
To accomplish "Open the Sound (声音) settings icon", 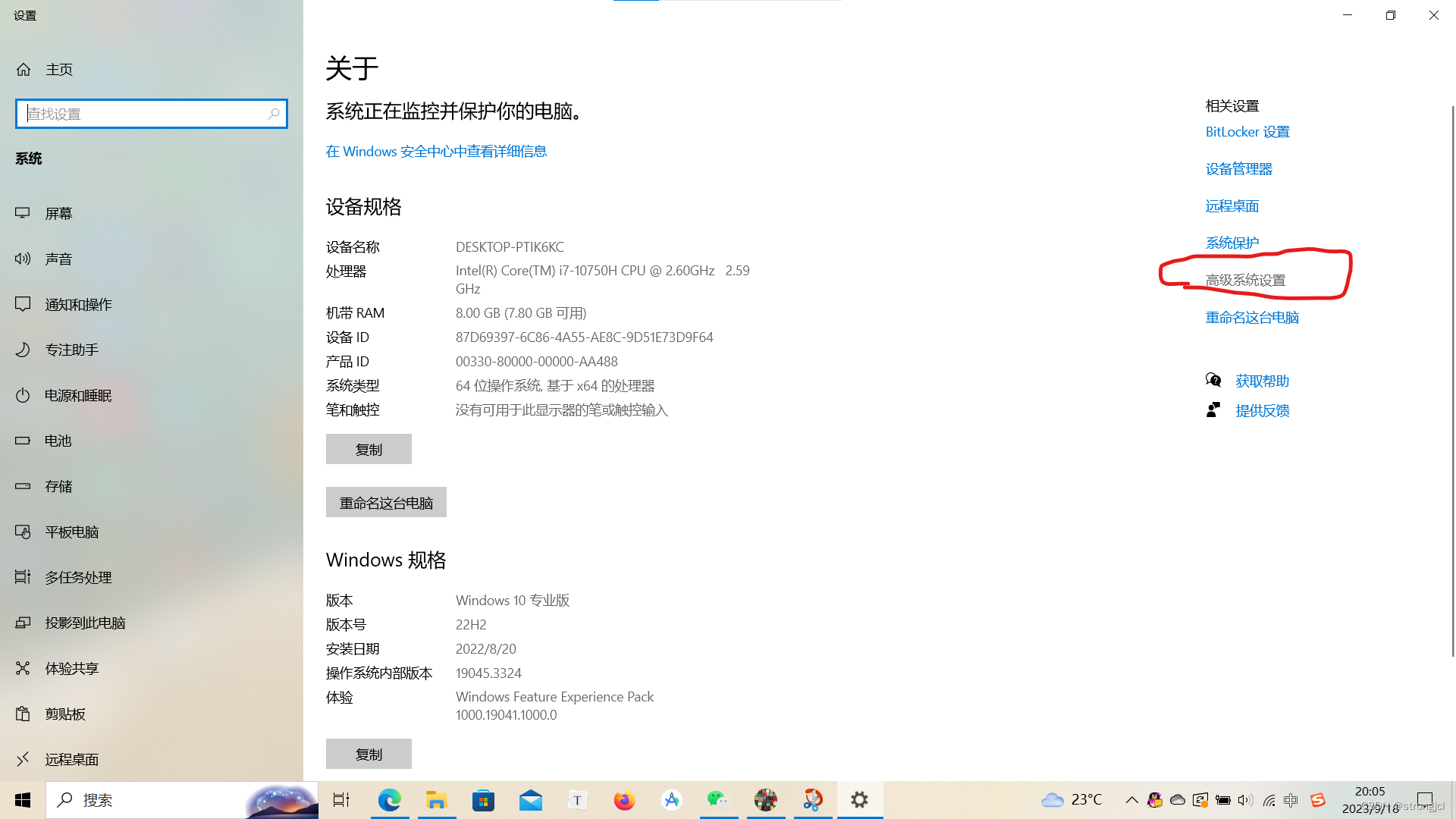I will 23,259.
